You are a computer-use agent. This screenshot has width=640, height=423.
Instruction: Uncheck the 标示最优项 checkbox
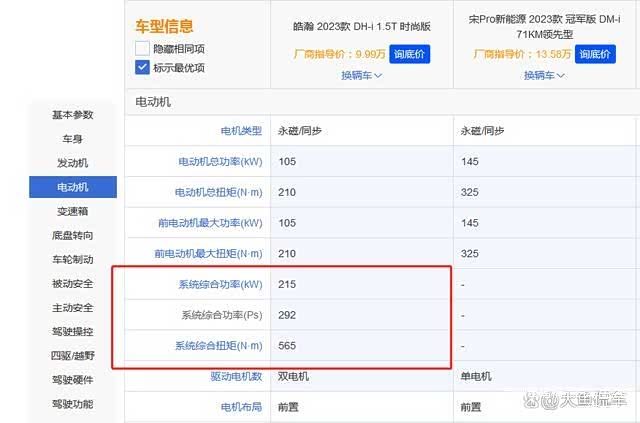142,68
